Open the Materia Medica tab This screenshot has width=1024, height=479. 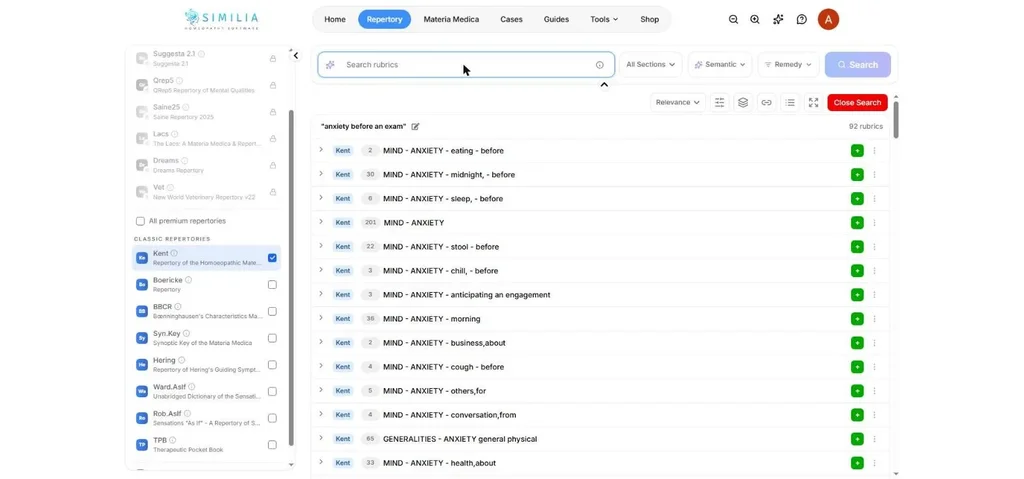[451, 20]
